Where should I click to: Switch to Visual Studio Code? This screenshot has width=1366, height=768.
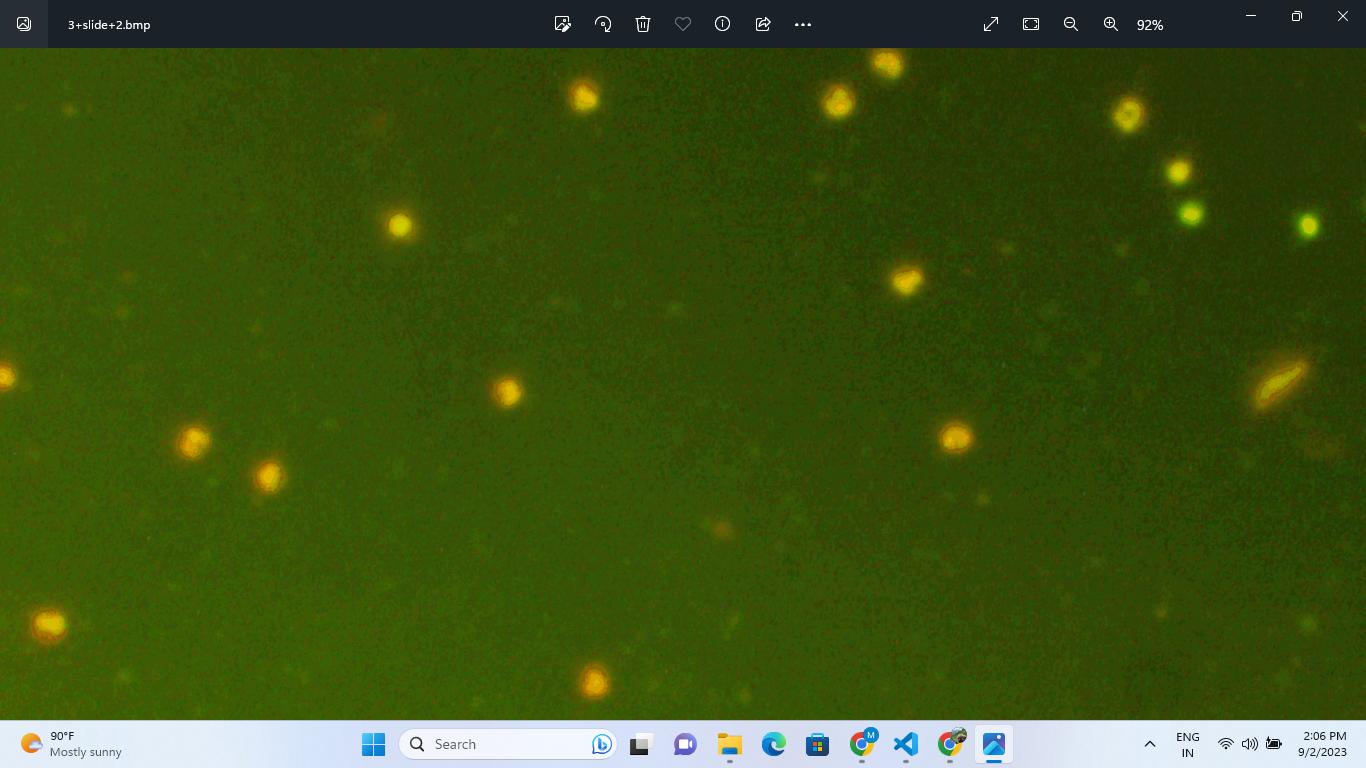point(906,744)
